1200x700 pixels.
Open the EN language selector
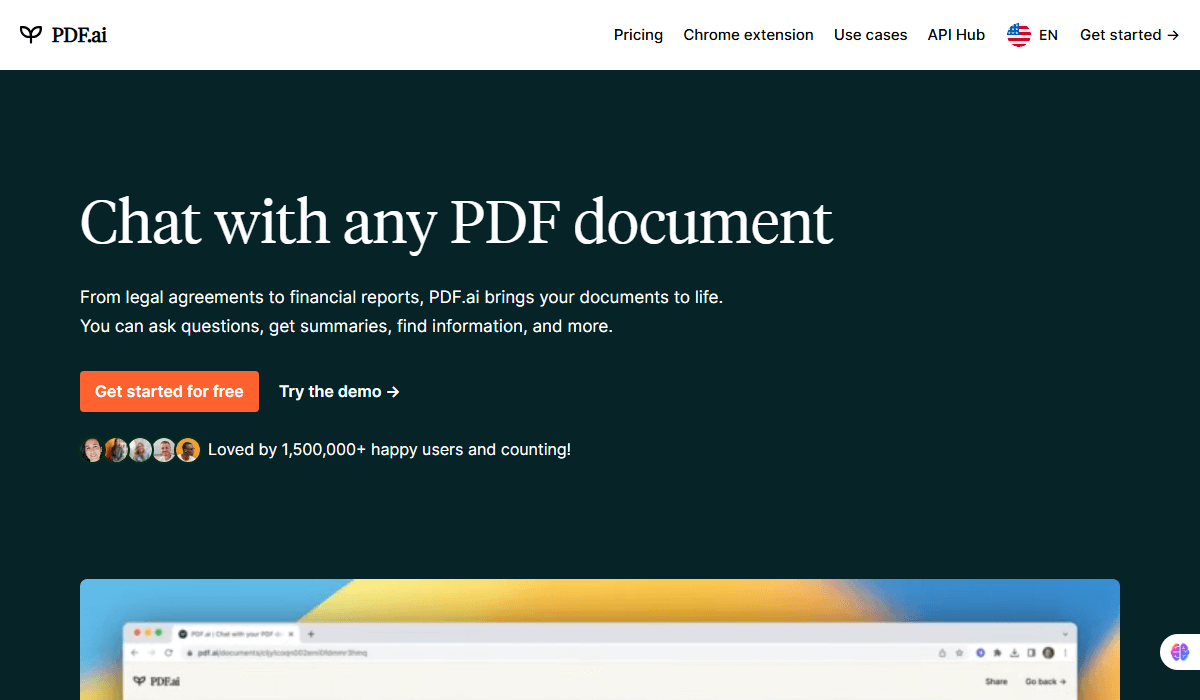point(1032,35)
